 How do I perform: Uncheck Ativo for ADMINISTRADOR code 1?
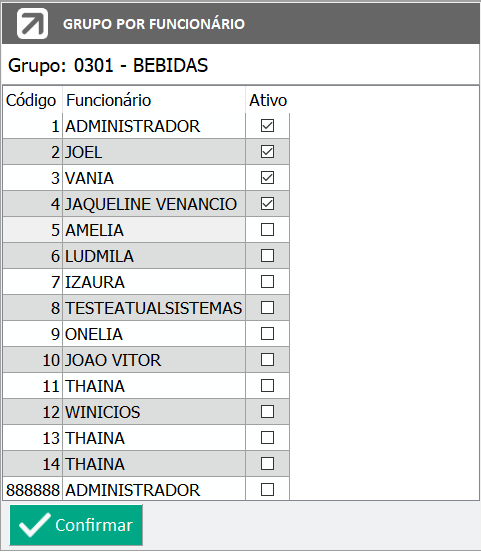pyautogui.click(x=267, y=126)
